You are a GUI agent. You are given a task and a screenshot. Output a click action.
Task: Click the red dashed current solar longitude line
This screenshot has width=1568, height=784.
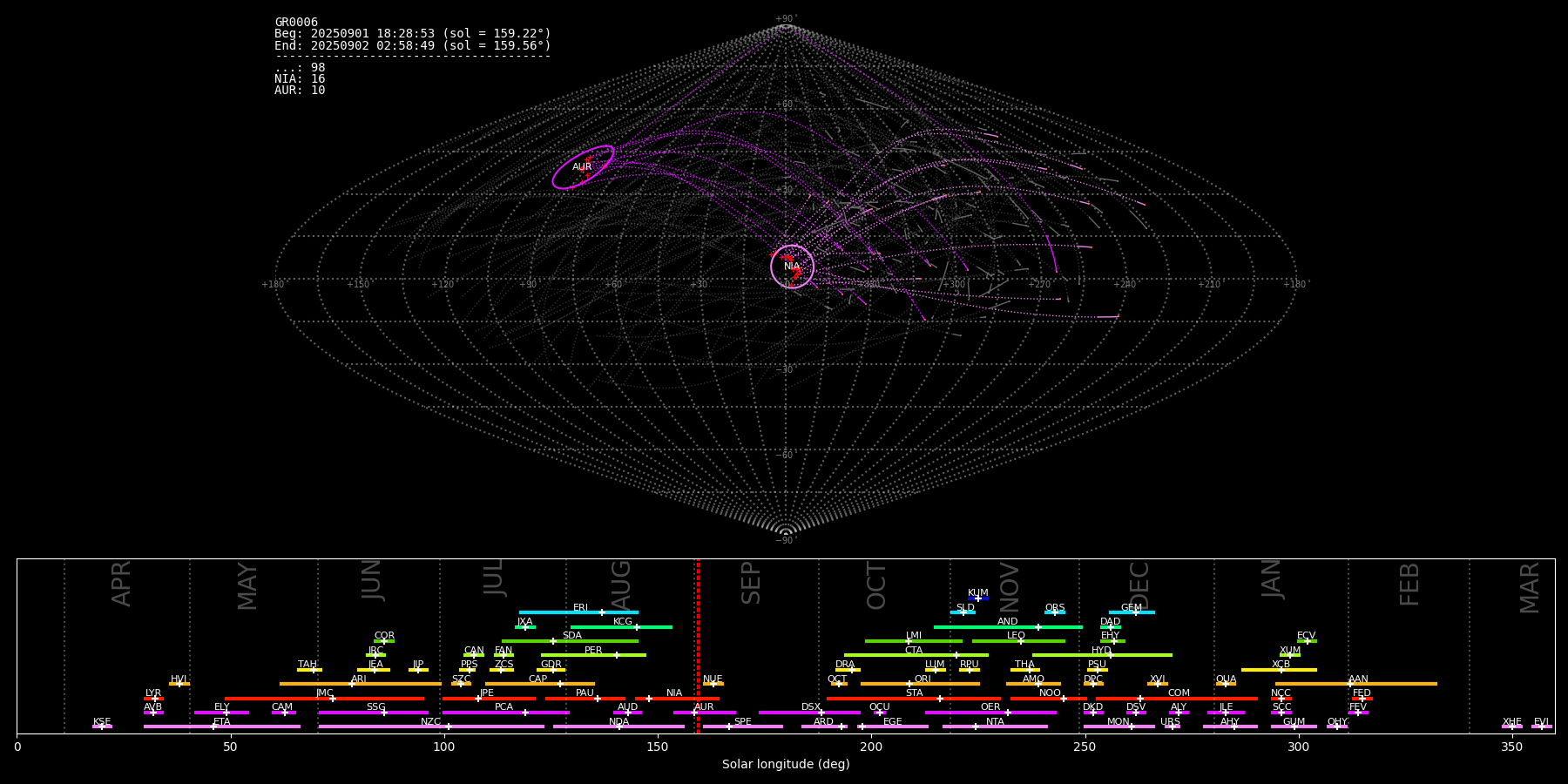(x=698, y=645)
